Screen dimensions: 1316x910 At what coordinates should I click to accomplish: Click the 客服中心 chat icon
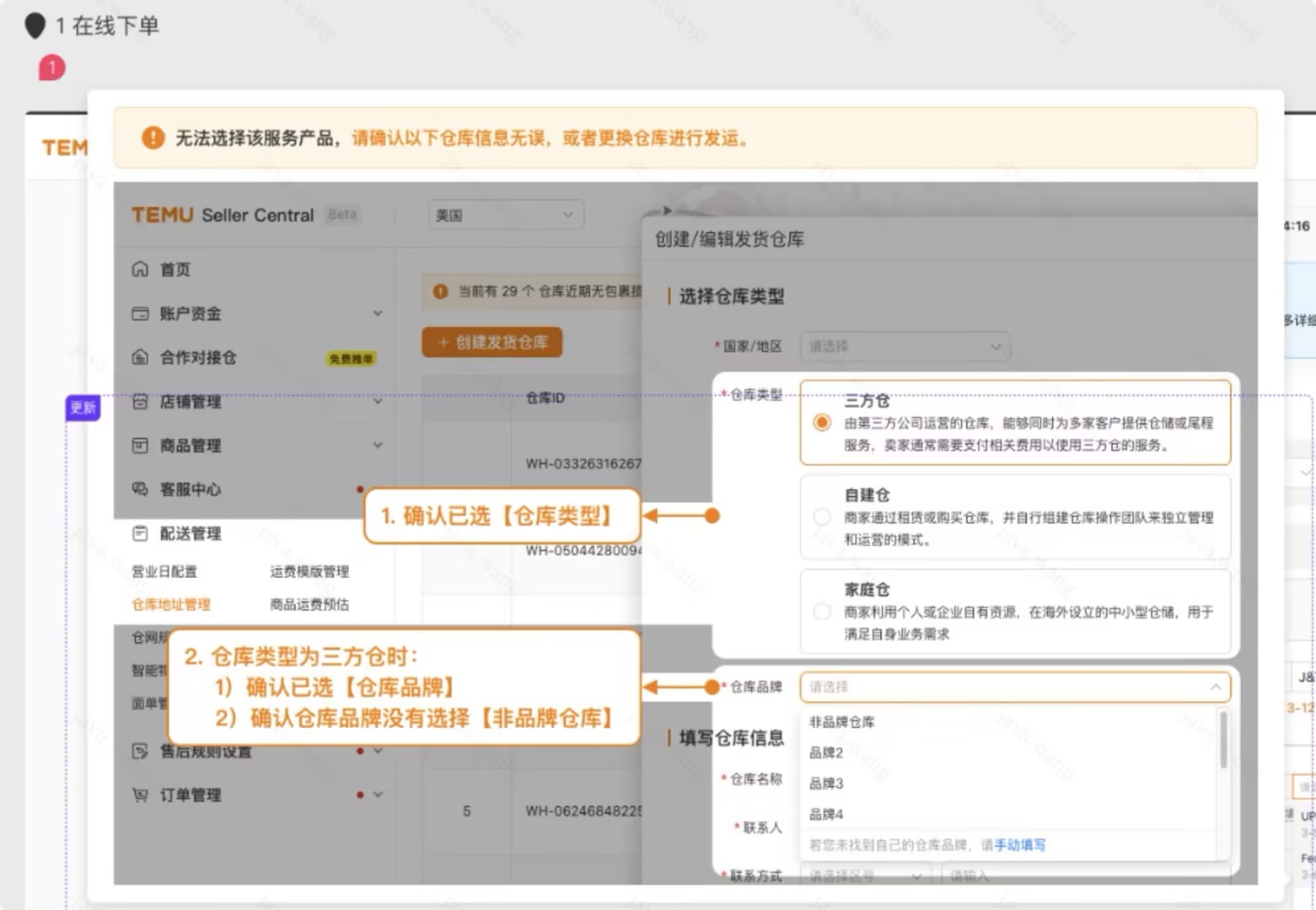140,490
